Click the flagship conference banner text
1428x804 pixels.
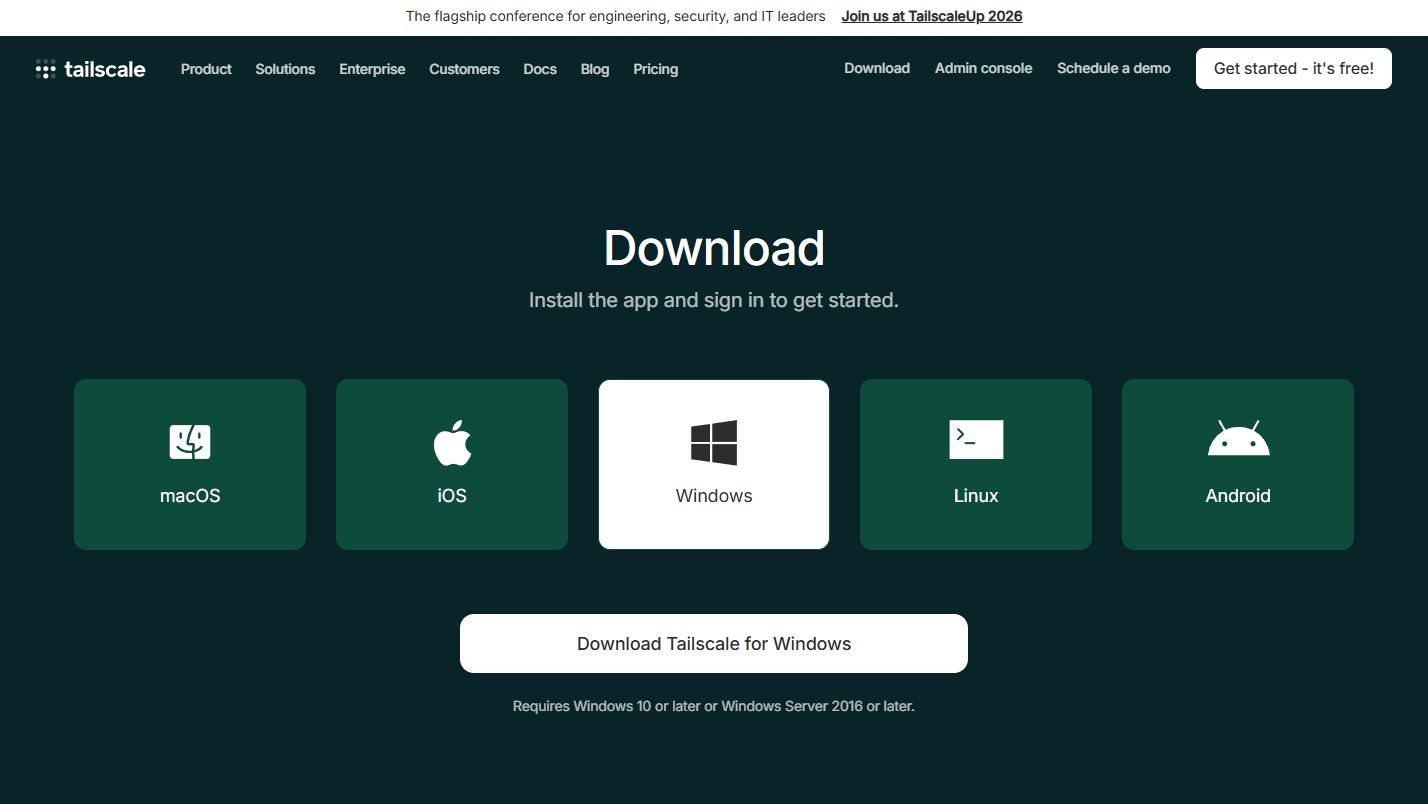click(x=616, y=16)
